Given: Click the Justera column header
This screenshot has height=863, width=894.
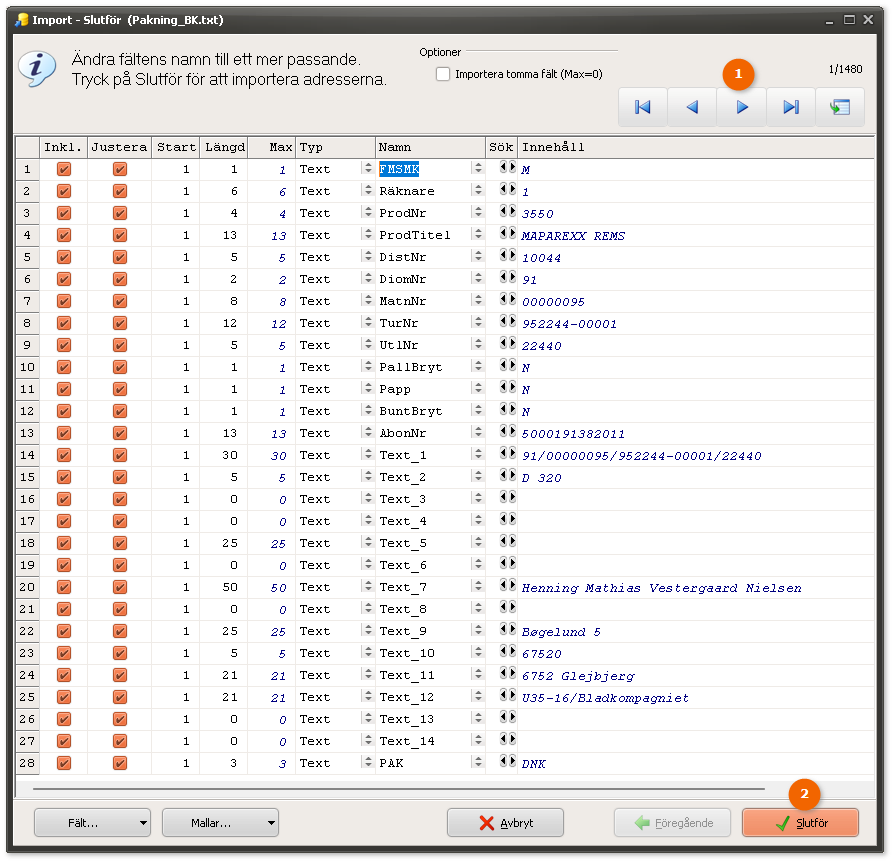Looking at the screenshot, I should (x=119, y=147).
